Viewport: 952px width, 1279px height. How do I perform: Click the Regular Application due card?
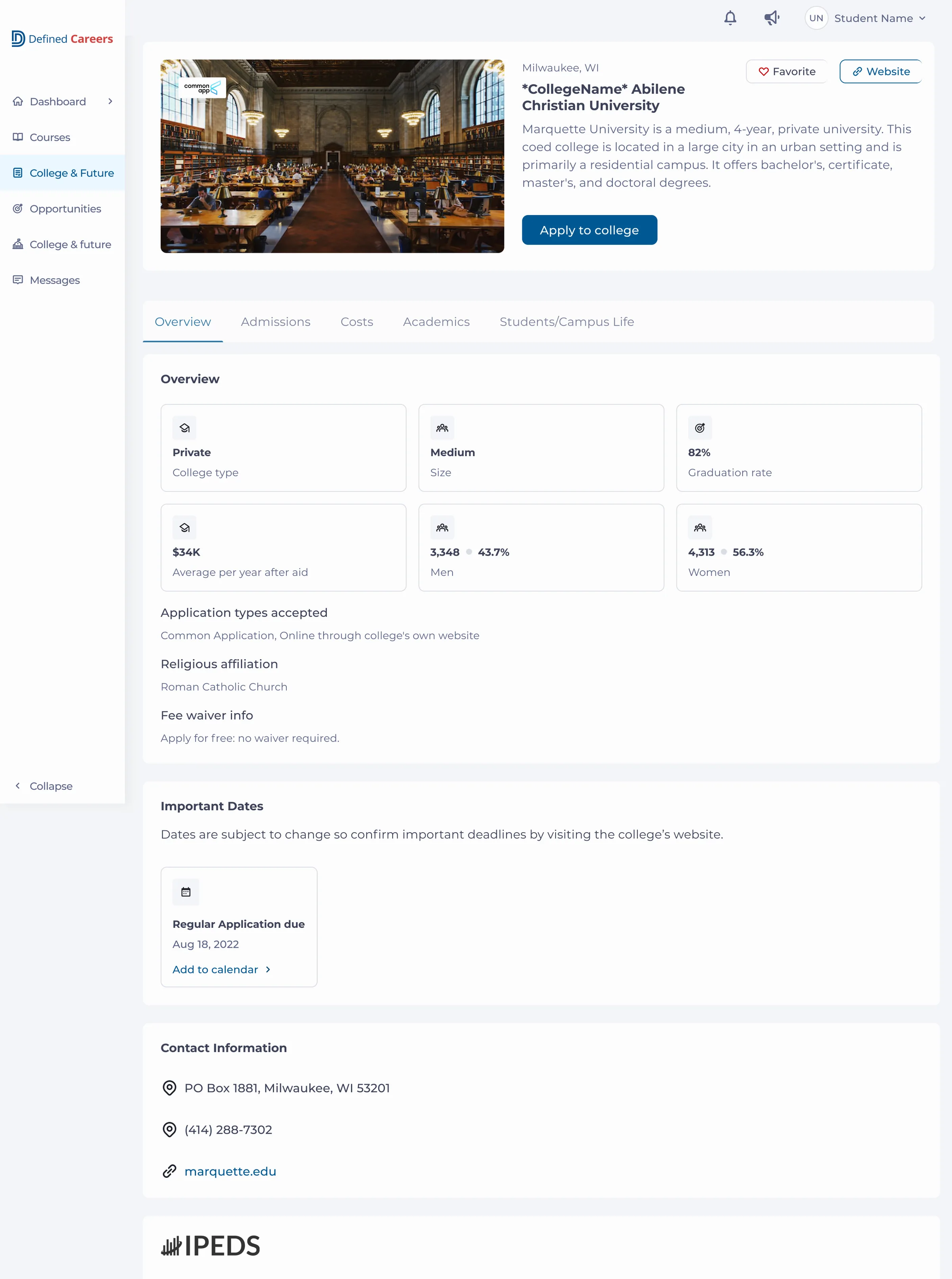pos(239,927)
